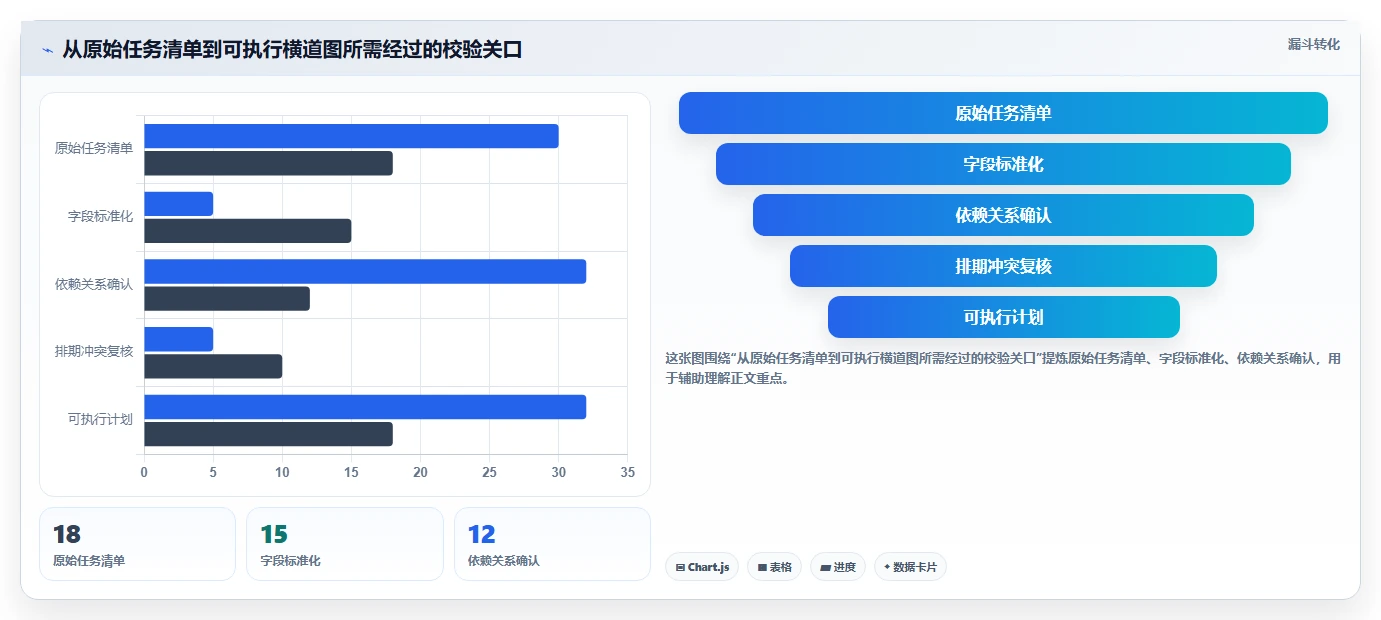Image resolution: width=1381 pixels, height=620 pixels.
Task: Click the y-axis label 原始任务清单
Action: click(94, 149)
